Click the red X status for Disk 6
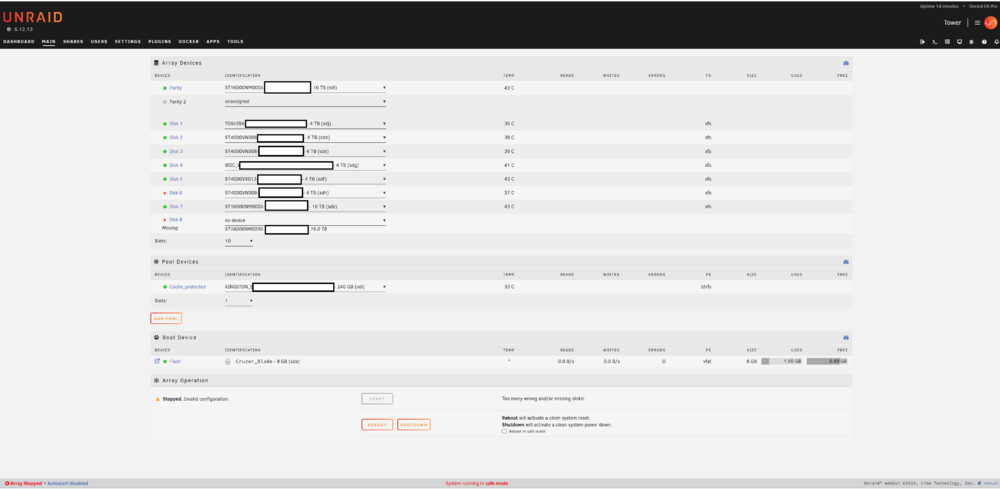 [165, 193]
